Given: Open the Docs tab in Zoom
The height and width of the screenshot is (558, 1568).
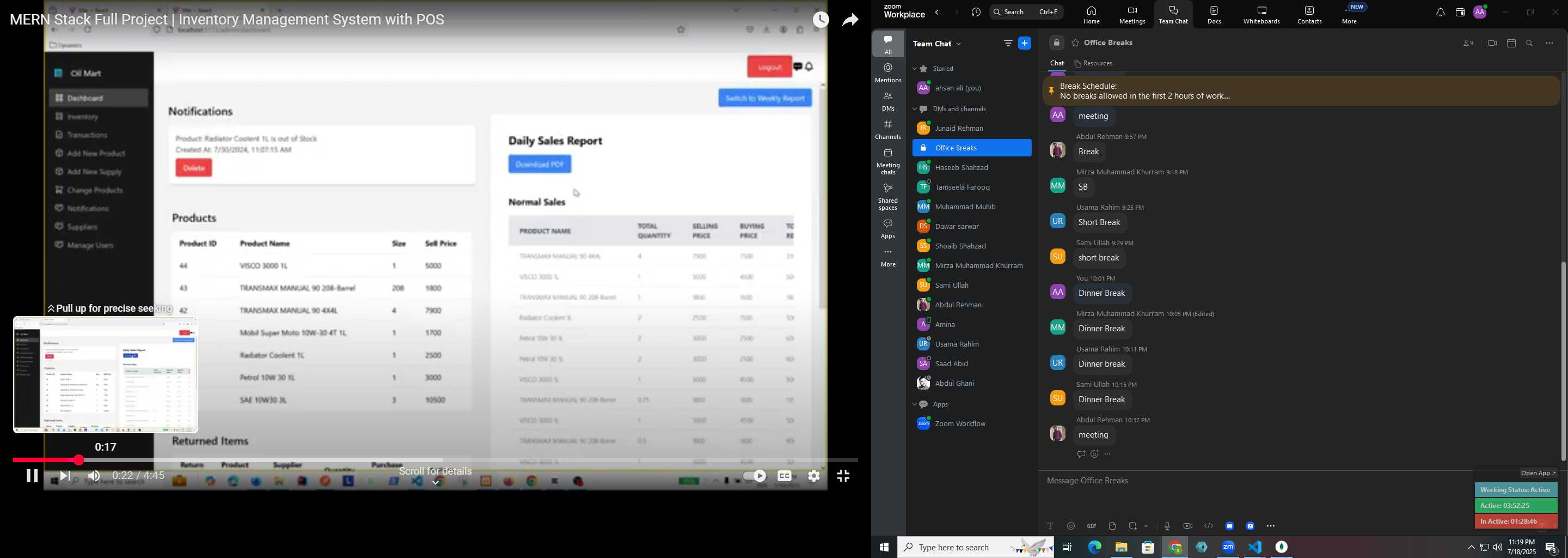Looking at the screenshot, I should 1214,15.
